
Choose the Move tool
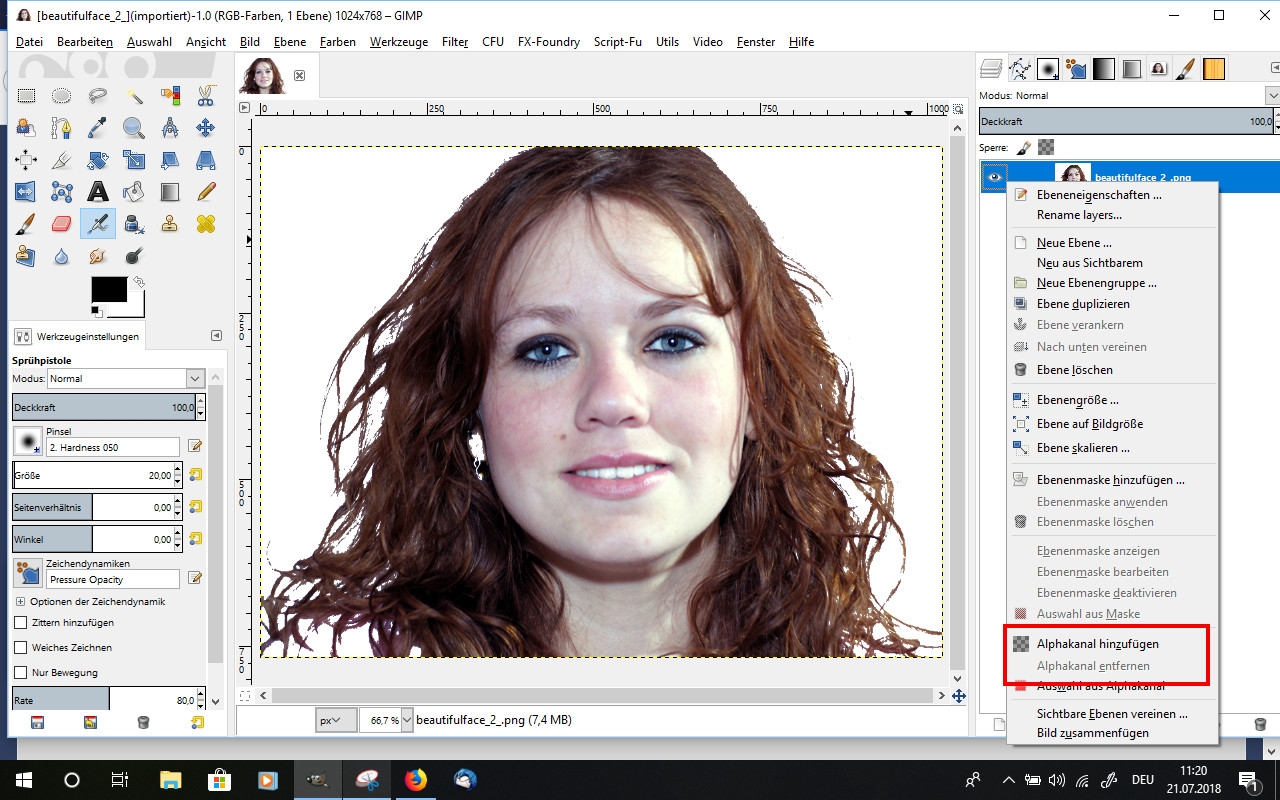click(206, 127)
